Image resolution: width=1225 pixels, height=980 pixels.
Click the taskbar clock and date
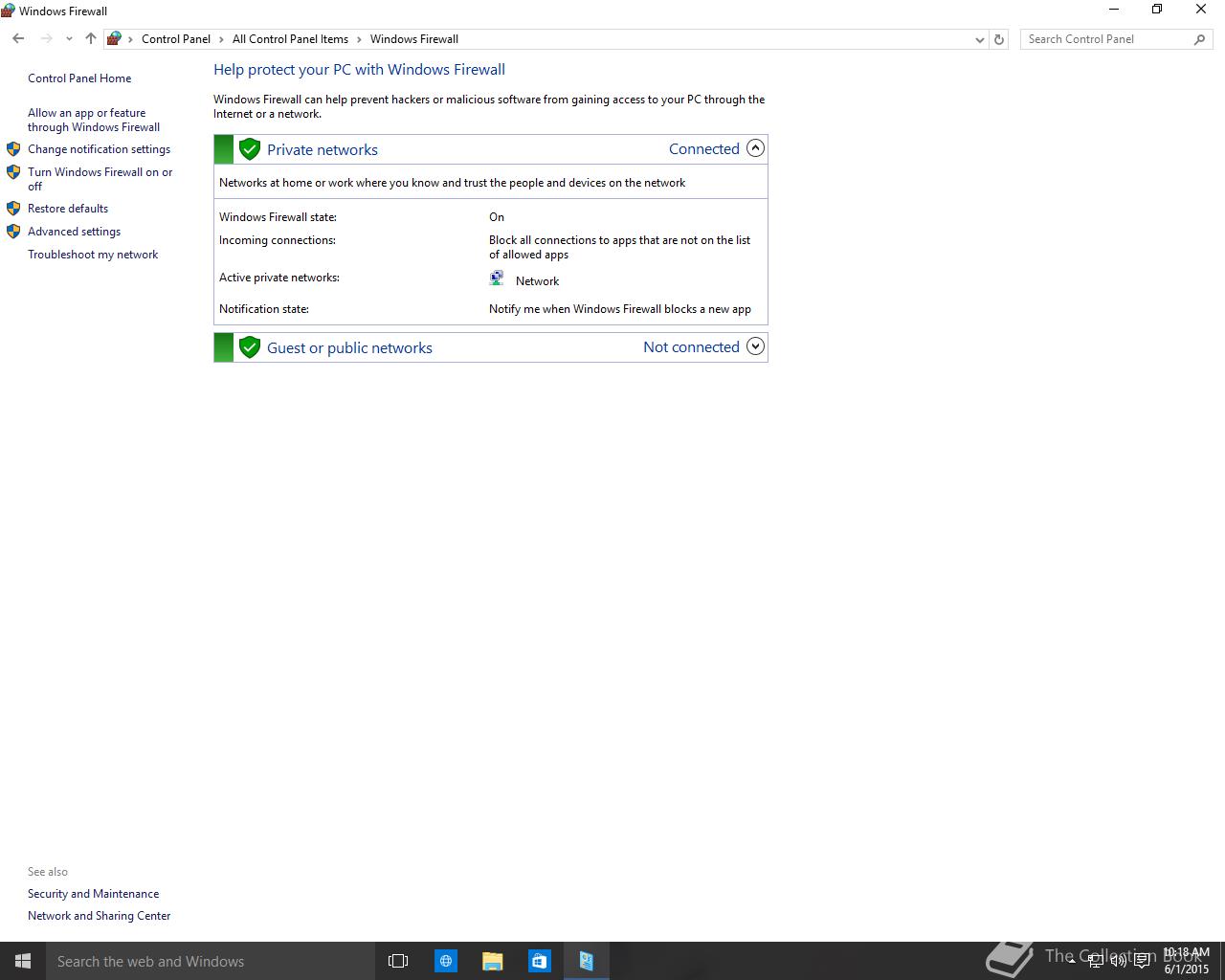point(1187,961)
